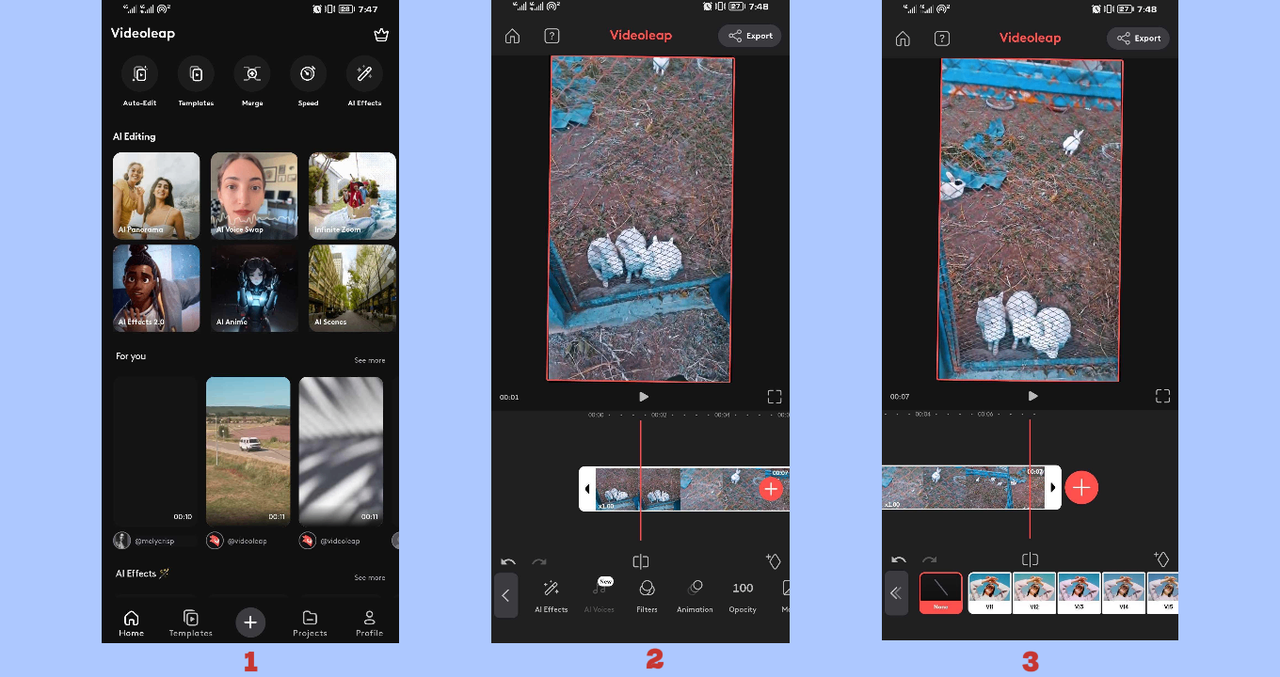Open the AI Effects tool in the editor toolbar
The width and height of the screenshot is (1280, 677).
(551, 596)
